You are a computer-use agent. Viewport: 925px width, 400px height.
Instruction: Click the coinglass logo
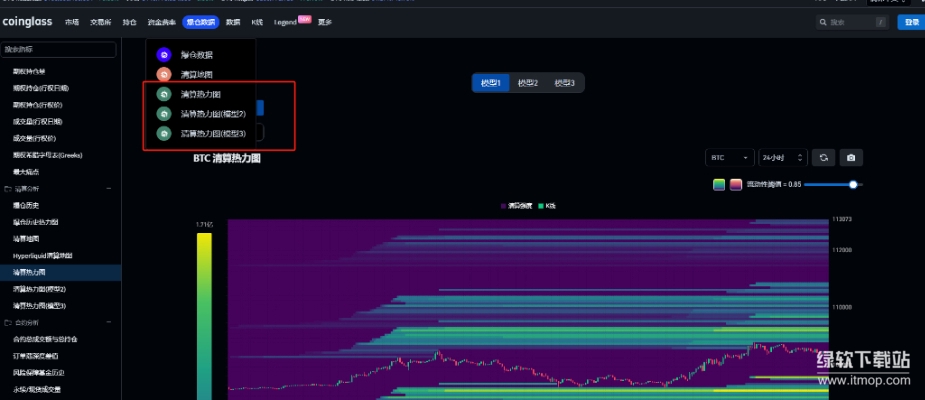click(29, 22)
